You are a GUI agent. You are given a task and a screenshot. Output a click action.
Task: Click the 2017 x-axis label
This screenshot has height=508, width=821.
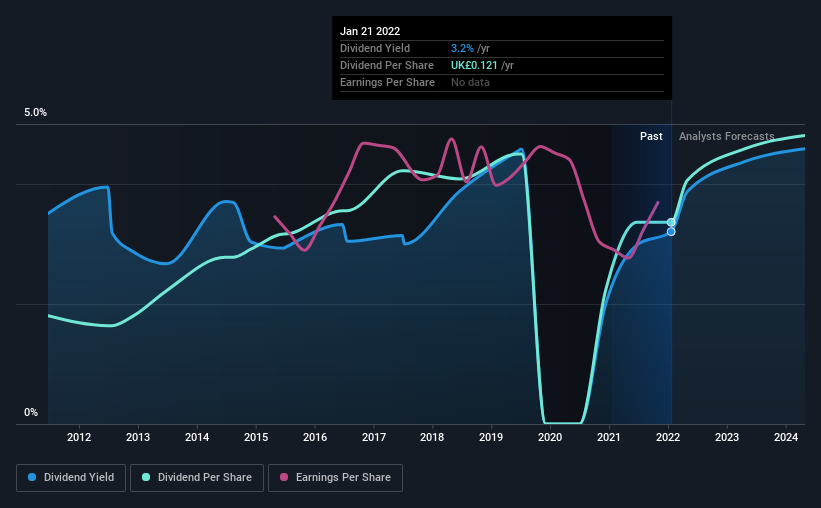pos(374,437)
